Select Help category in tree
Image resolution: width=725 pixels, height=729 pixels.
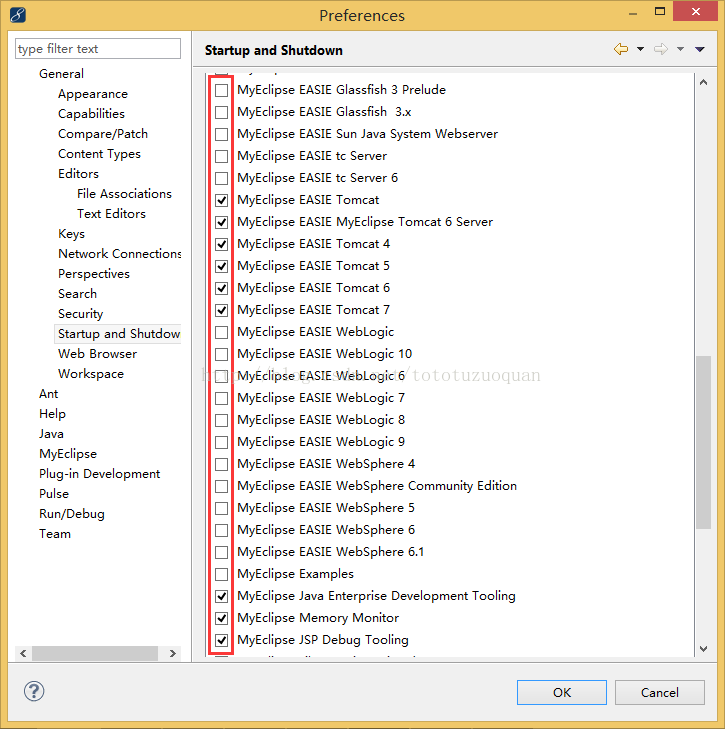[52, 414]
